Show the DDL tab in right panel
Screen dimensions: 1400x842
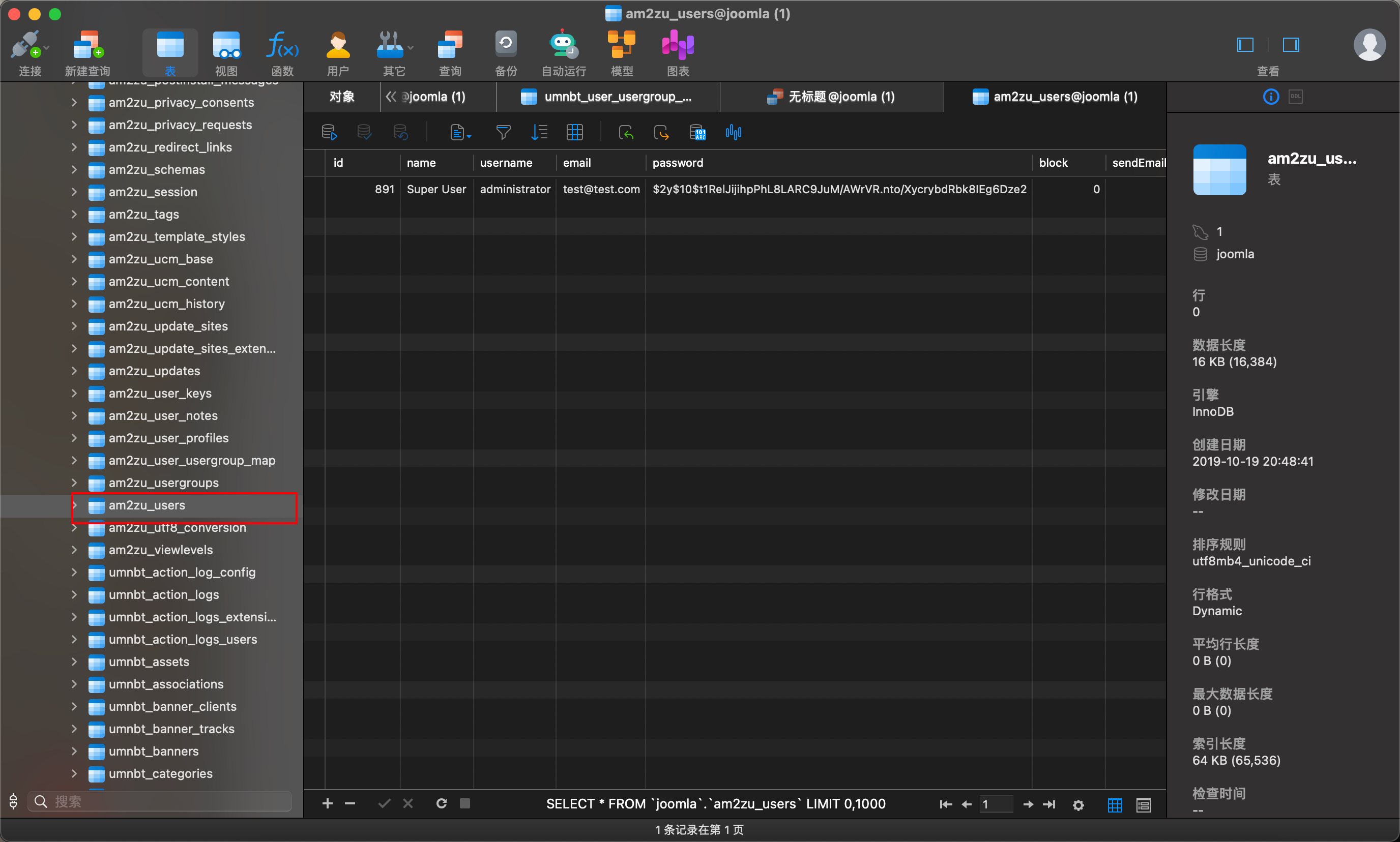(1296, 97)
